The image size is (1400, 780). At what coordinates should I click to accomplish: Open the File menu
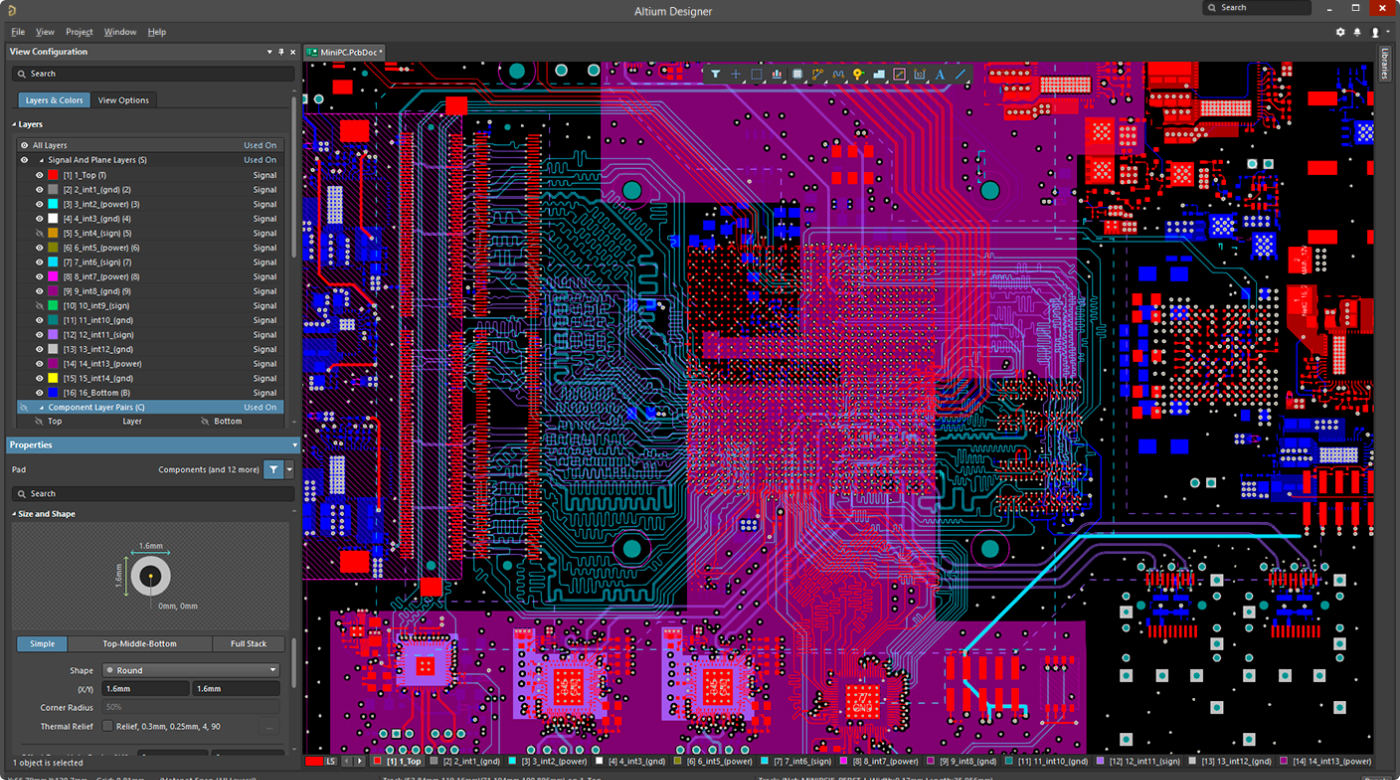18,32
